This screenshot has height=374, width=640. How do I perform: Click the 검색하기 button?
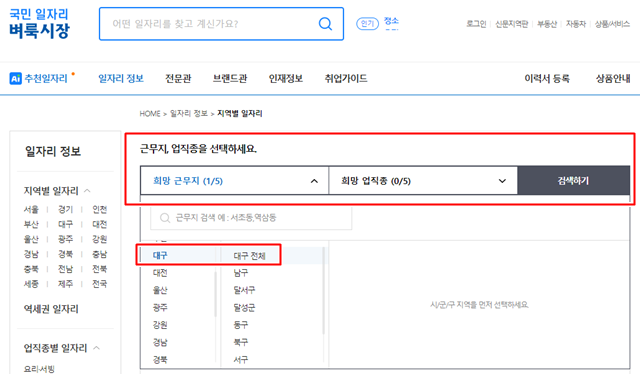[573, 180]
